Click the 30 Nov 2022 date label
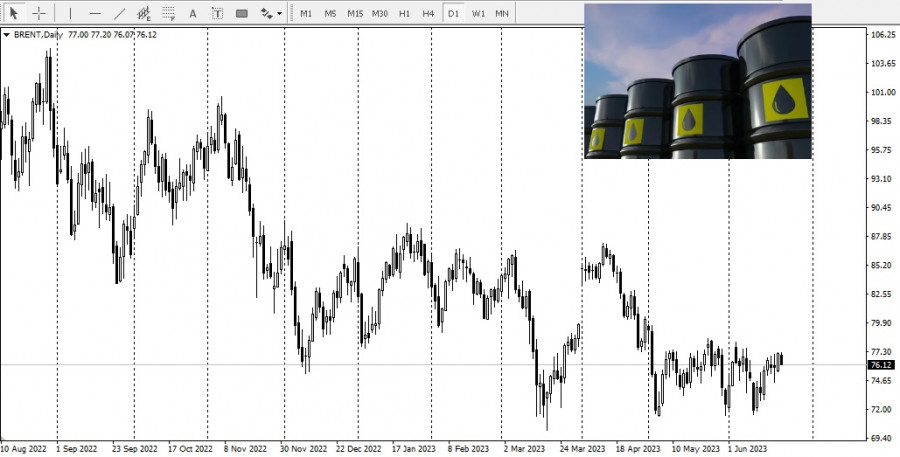 pos(302,448)
